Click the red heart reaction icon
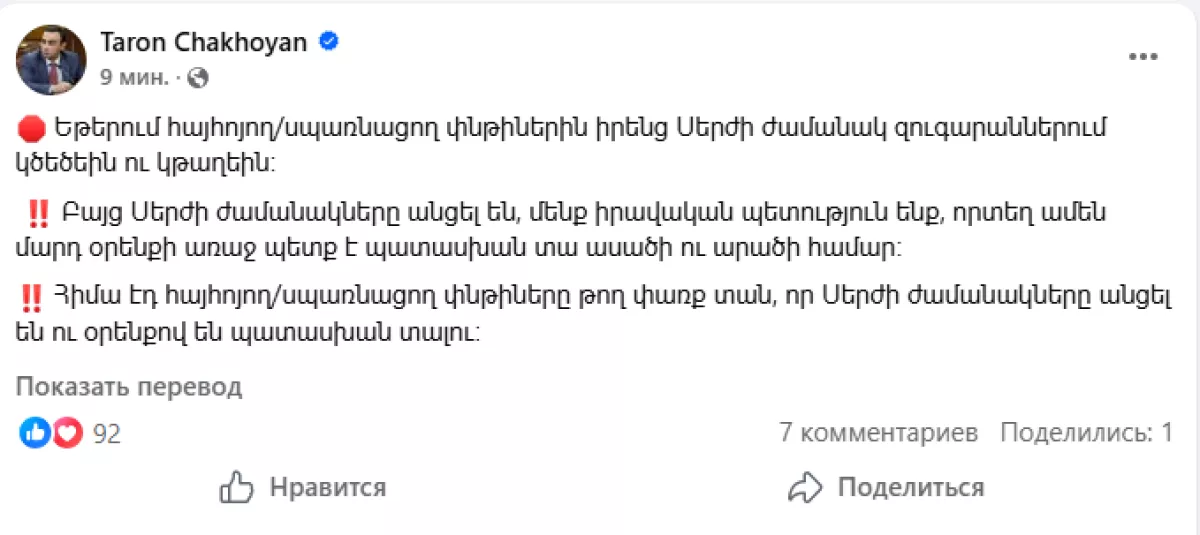Image resolution: width=1200 pixels, height=535 pixels. [65, 433]
